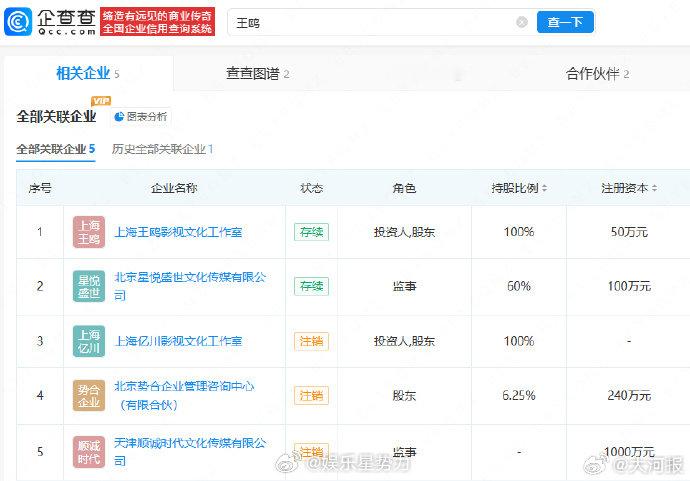Click the 60% shareholding cell
Screen dimensions: 690x481
(x=519, y=286)
